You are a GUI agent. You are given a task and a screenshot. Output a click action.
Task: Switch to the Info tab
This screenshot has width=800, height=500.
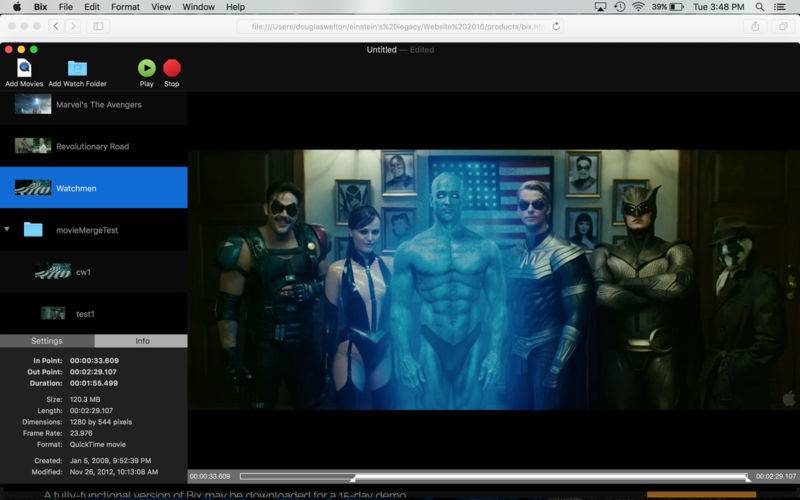click(x=141, y=341)
